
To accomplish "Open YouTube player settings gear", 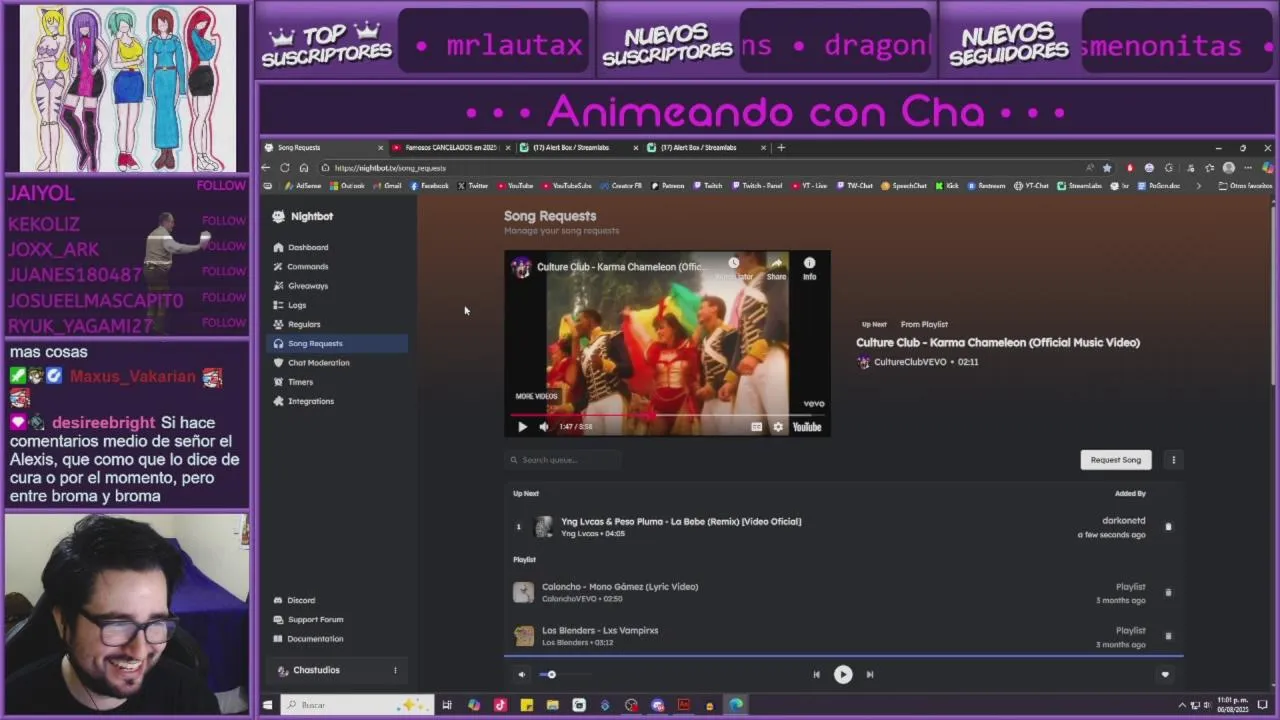I will click(778, 427).
